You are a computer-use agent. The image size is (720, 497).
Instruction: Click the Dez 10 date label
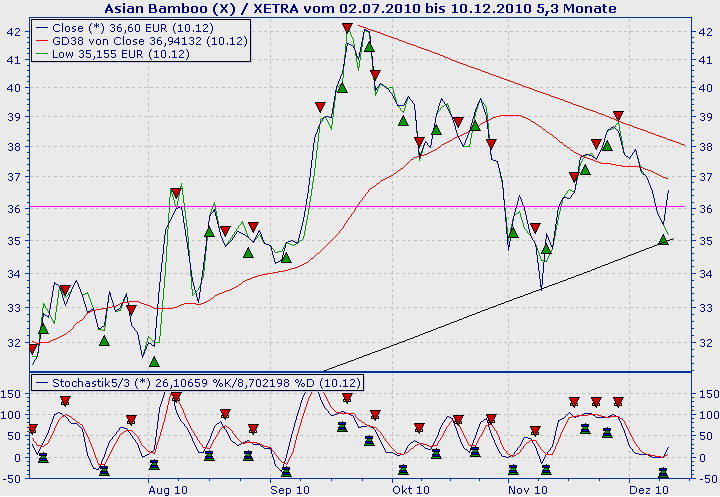[x=648, y=490]
